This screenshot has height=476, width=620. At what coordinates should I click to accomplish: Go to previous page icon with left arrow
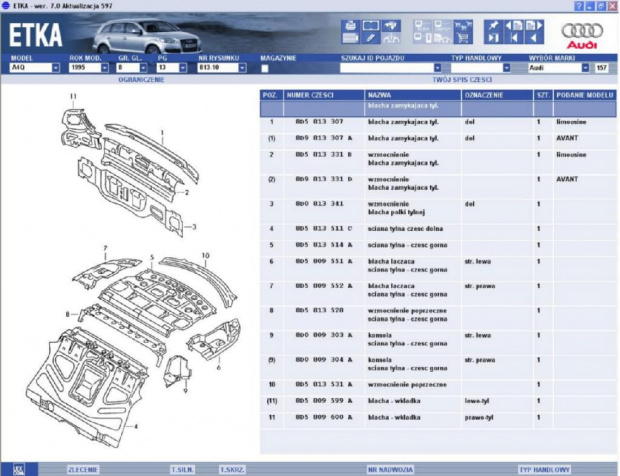(x=514, y=26)
